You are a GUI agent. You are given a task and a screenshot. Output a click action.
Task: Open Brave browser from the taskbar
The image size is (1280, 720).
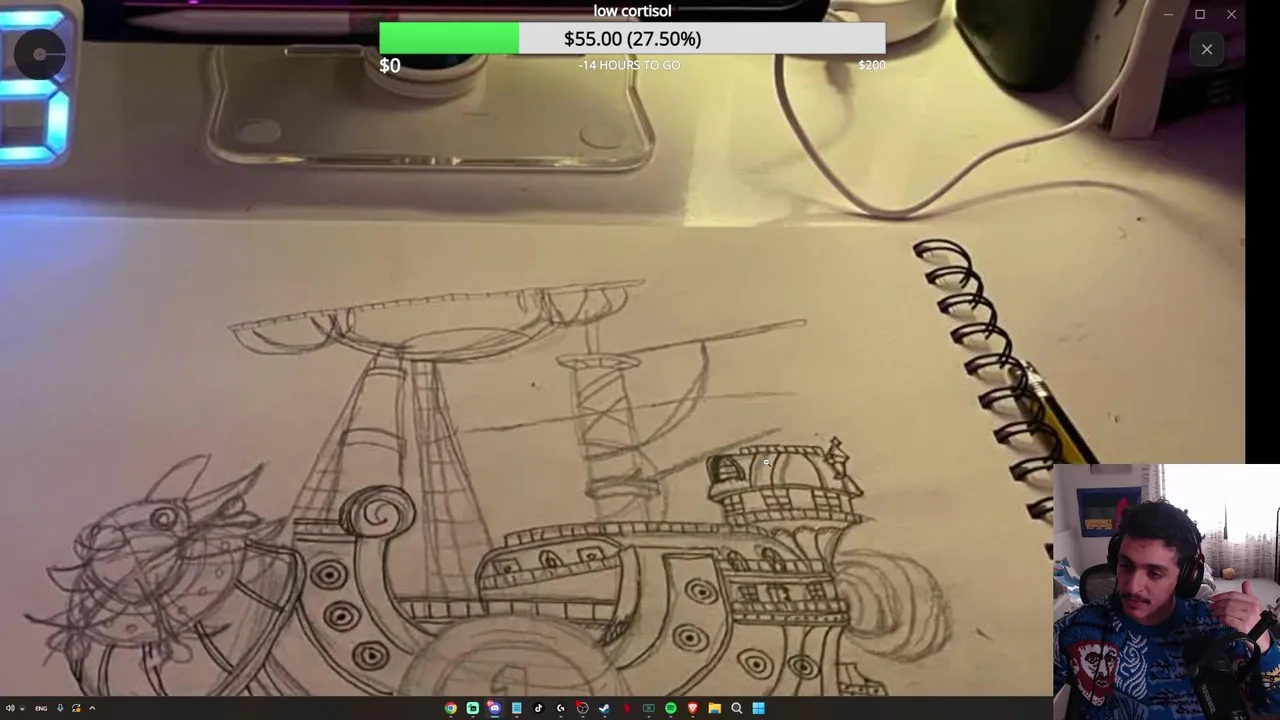pos(692,708)
